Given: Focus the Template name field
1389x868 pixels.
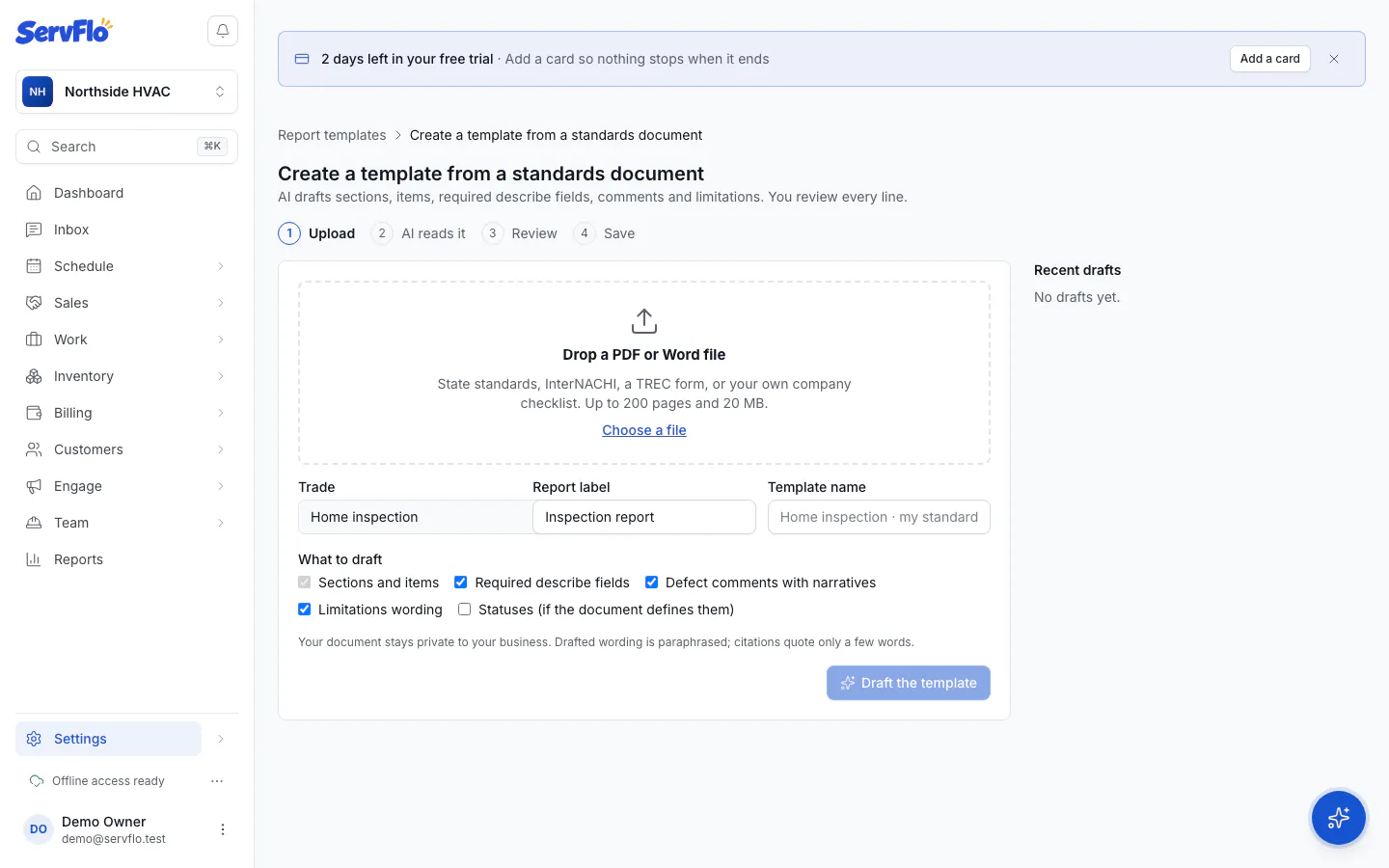Looking at the screenshot, I should (x=879, y=517).
